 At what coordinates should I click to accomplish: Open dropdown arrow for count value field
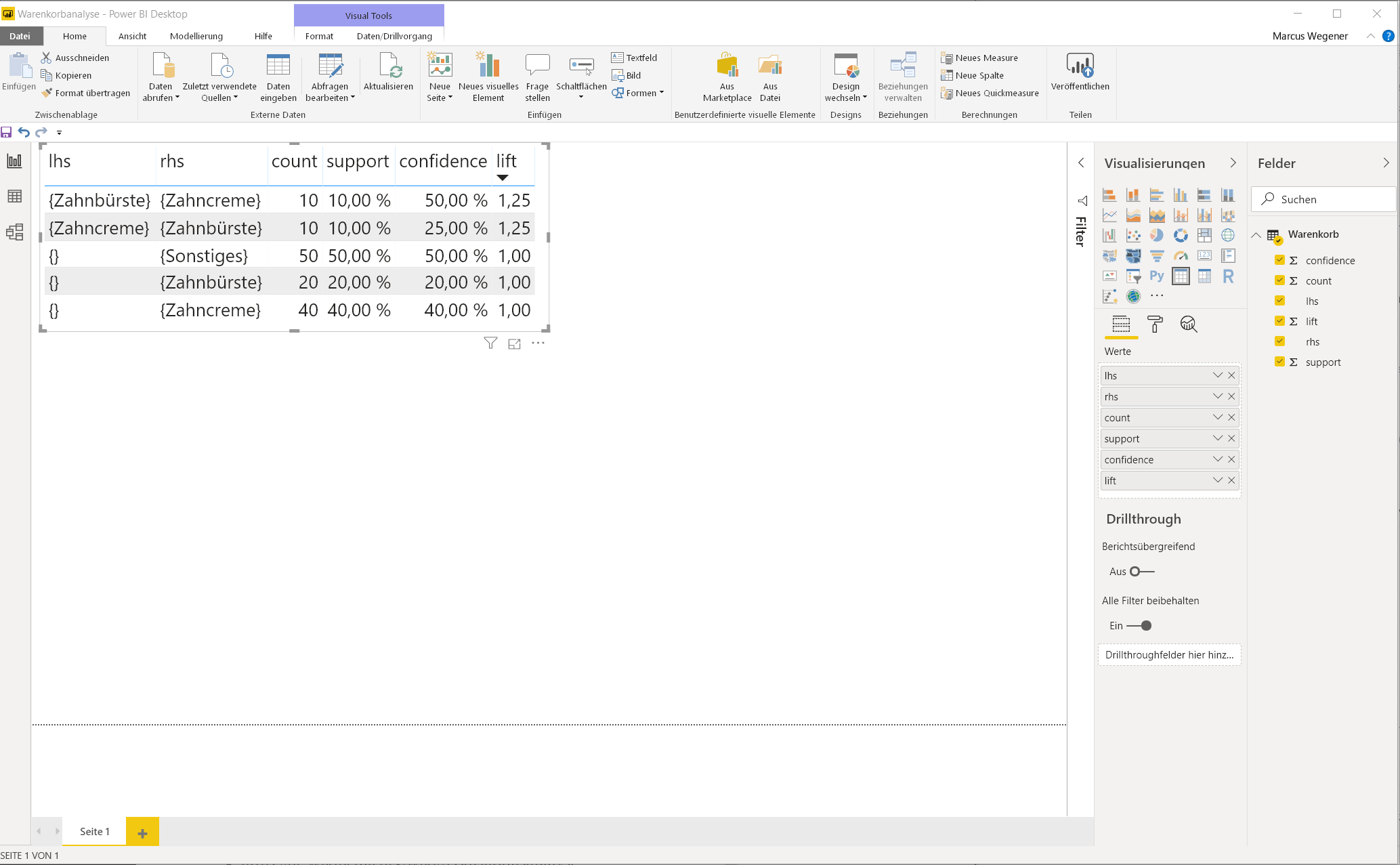[x=1218, y=417]
